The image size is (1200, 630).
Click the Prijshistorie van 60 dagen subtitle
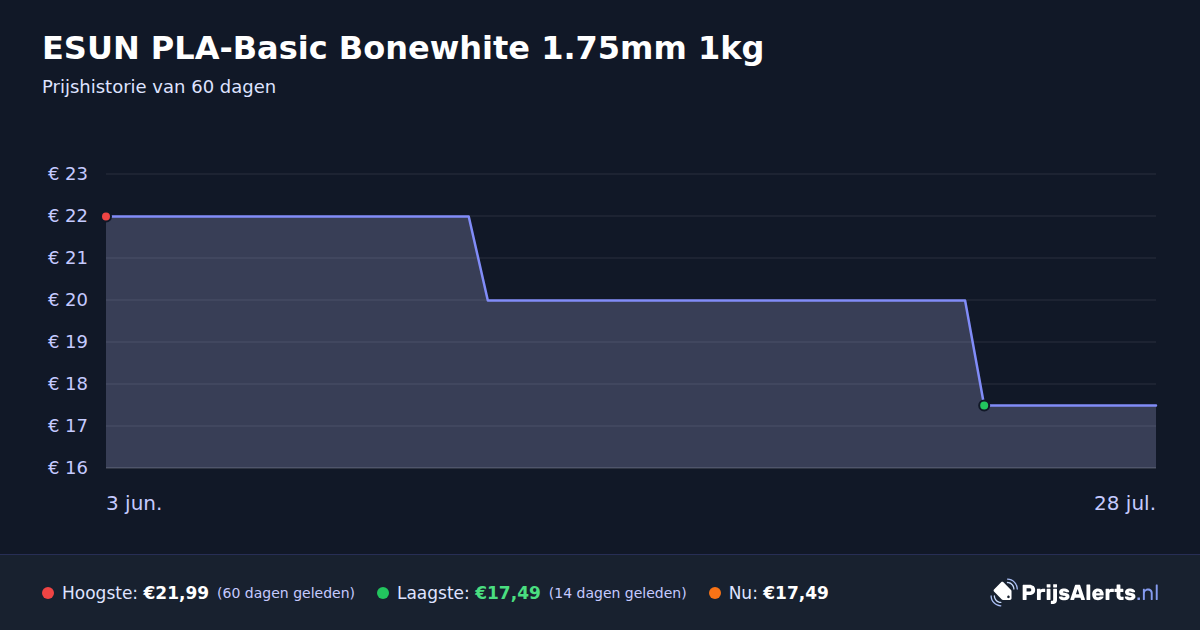click(x=159, y=87)
